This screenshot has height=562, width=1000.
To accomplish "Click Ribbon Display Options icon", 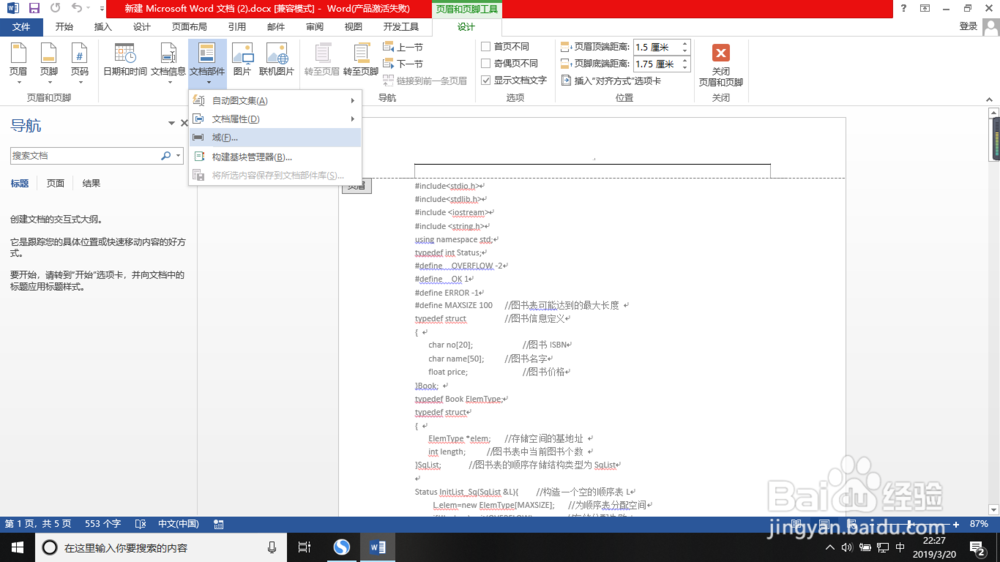I will click(925, 8).
